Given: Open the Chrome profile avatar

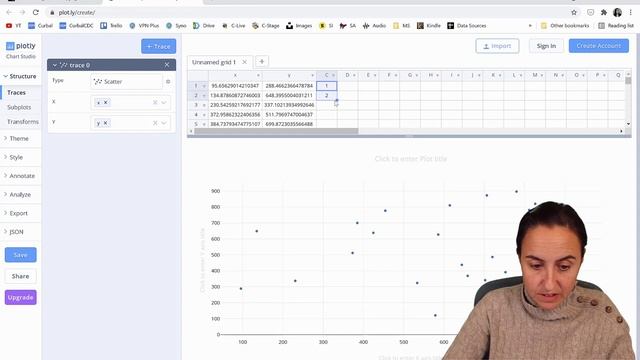Looking at the screenshot, I should tap(617, 13).
